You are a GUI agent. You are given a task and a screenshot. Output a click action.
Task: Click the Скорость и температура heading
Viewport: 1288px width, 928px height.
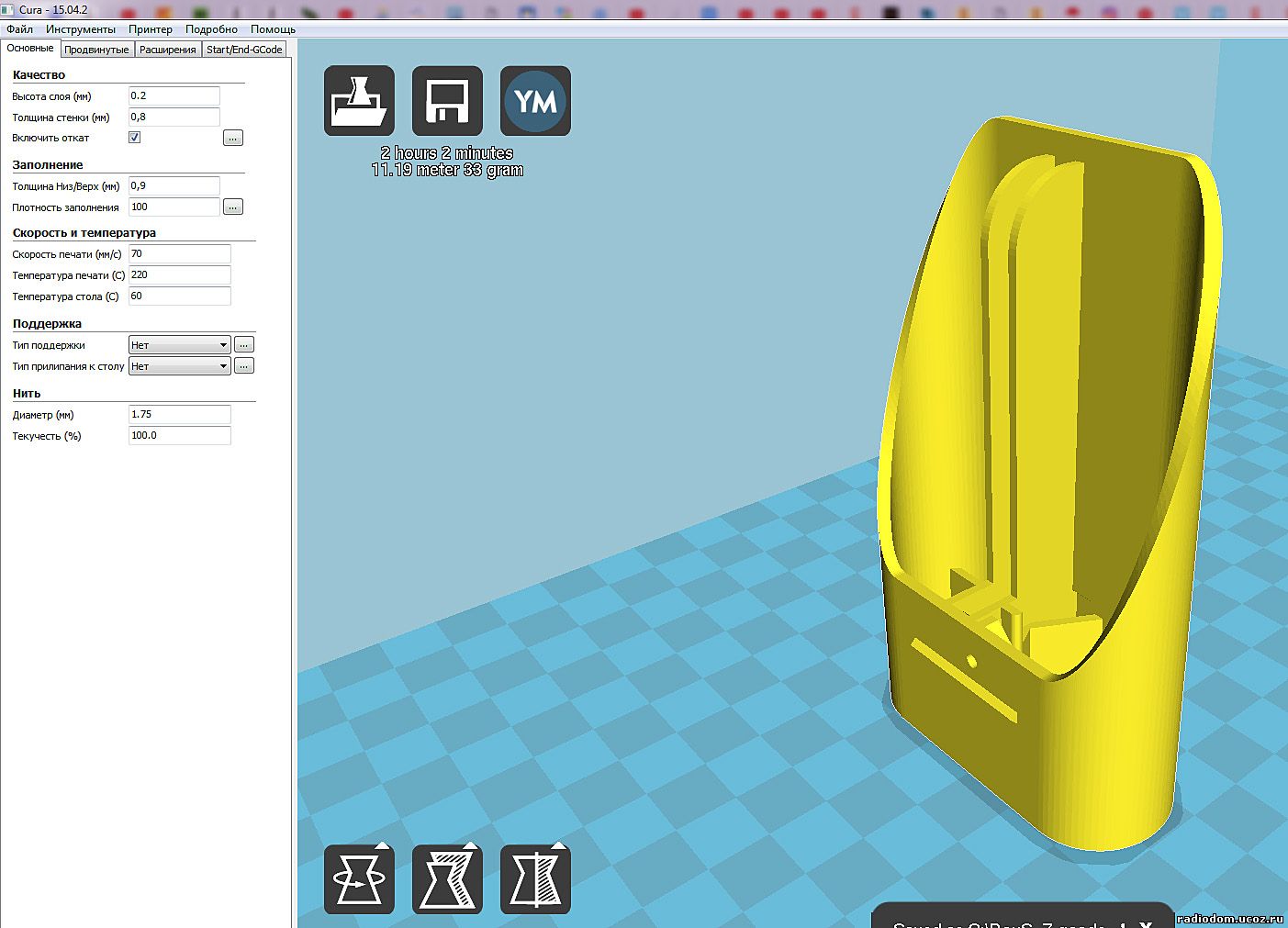pyautogui.click(x=84, y=232)
